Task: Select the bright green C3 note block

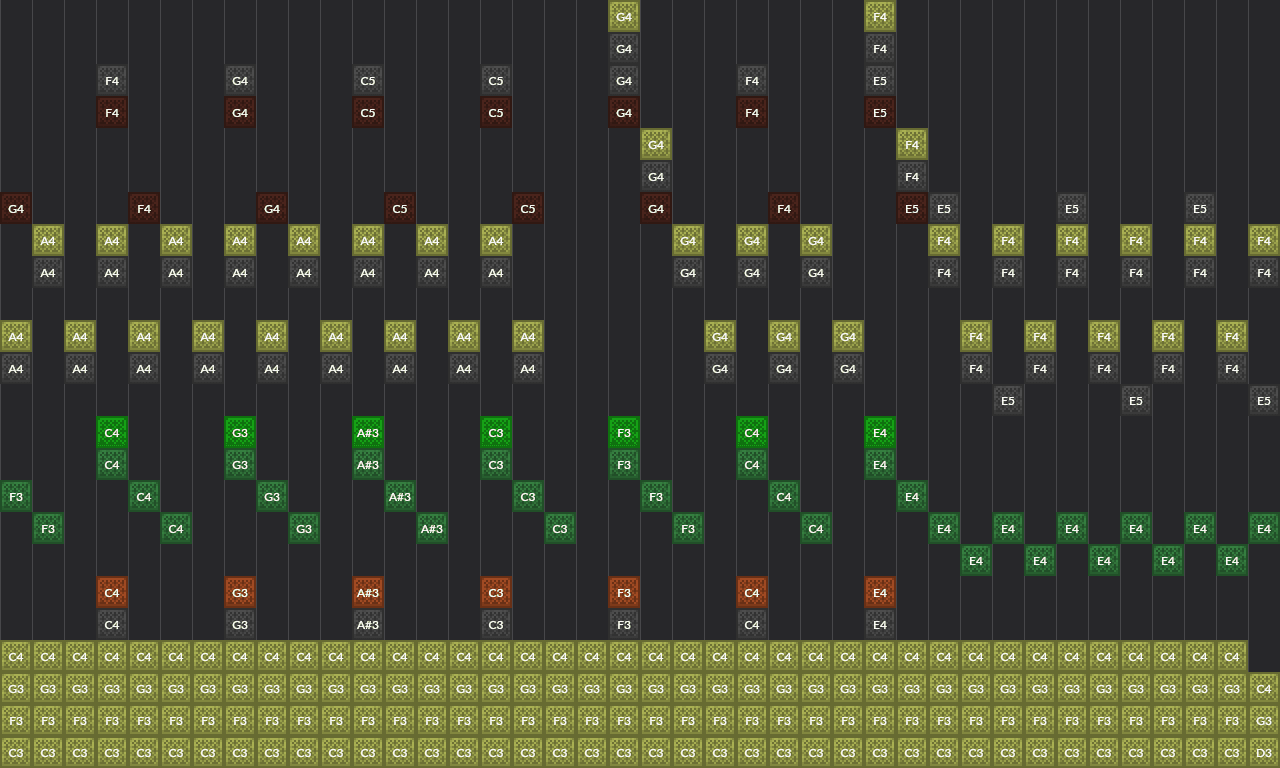Action: (496, 433)
